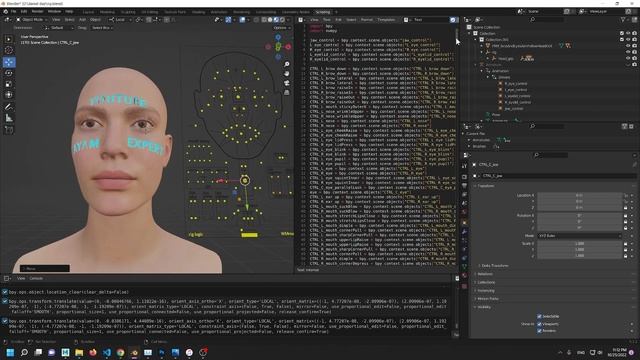Open the outliner filter funnel
The image size is (640, 360).
[623, 20]
